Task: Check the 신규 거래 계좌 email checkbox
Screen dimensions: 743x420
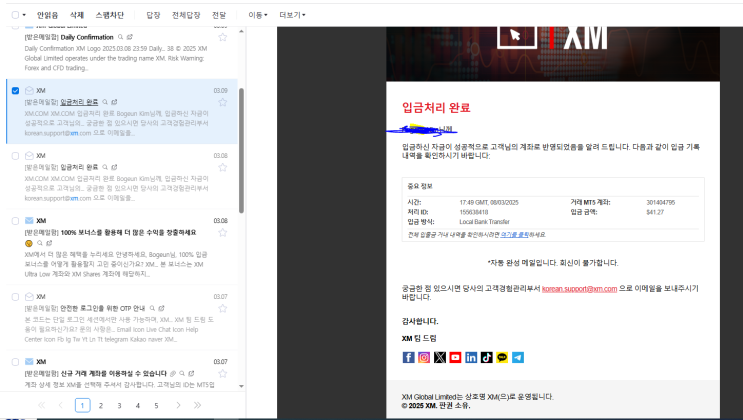Action: coord(15,362)
